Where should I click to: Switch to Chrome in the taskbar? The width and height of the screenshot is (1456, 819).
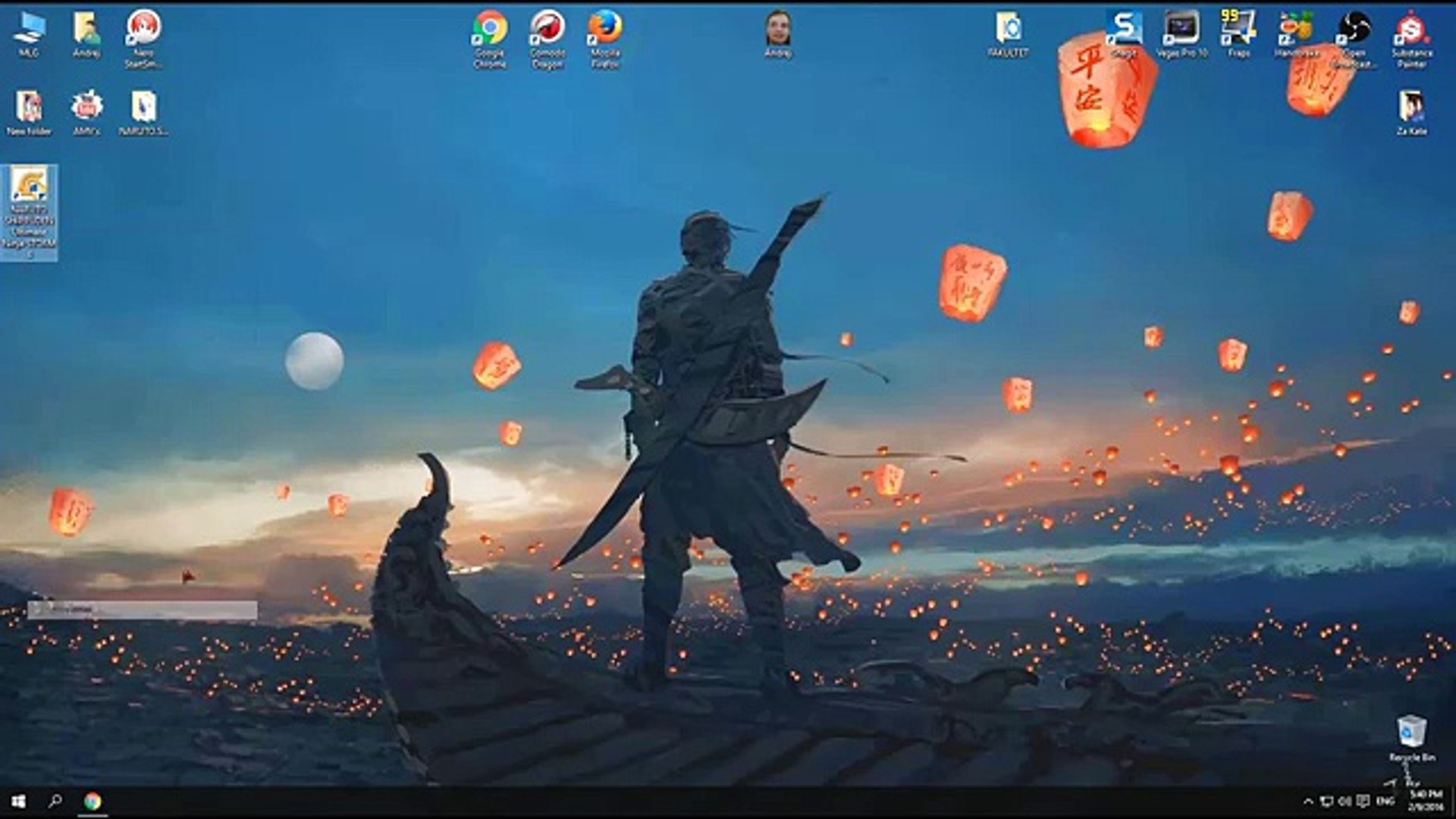(93, 802)
